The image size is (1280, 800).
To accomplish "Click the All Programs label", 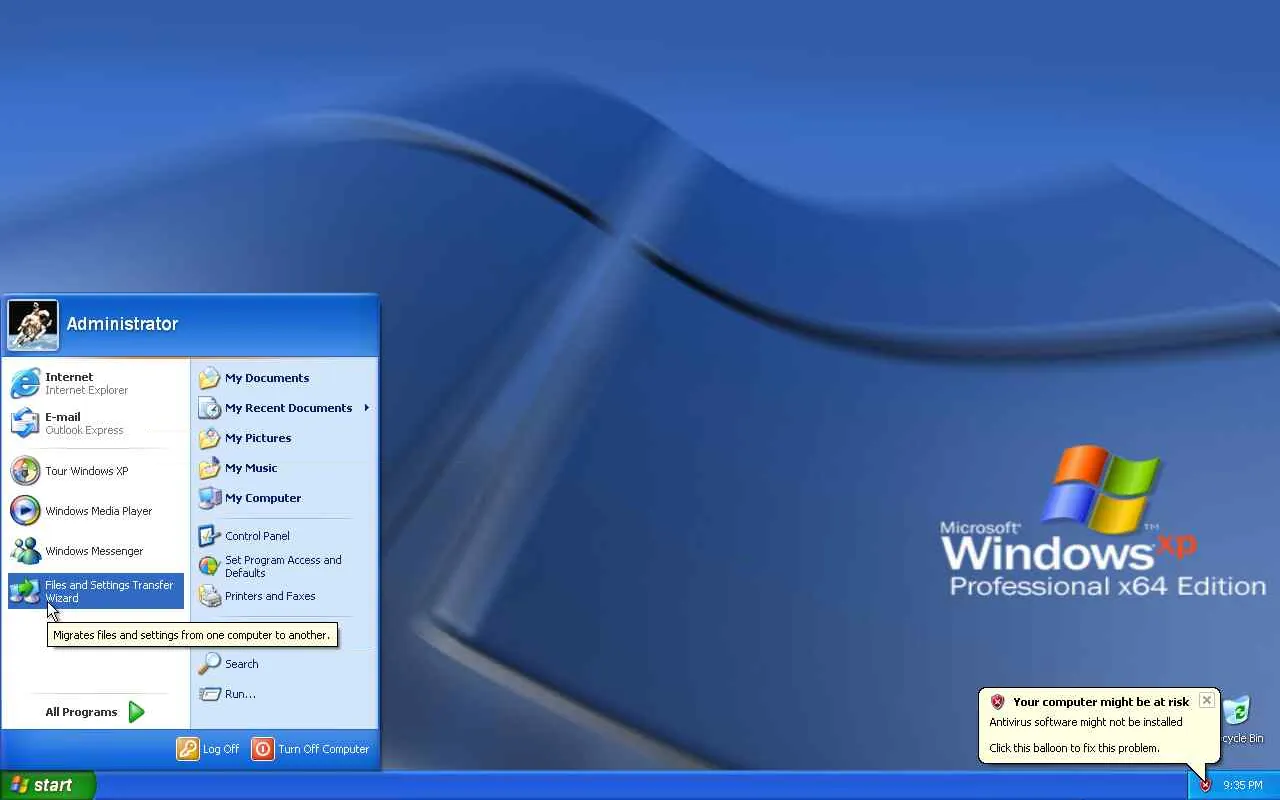I will (x=81, y=712).
